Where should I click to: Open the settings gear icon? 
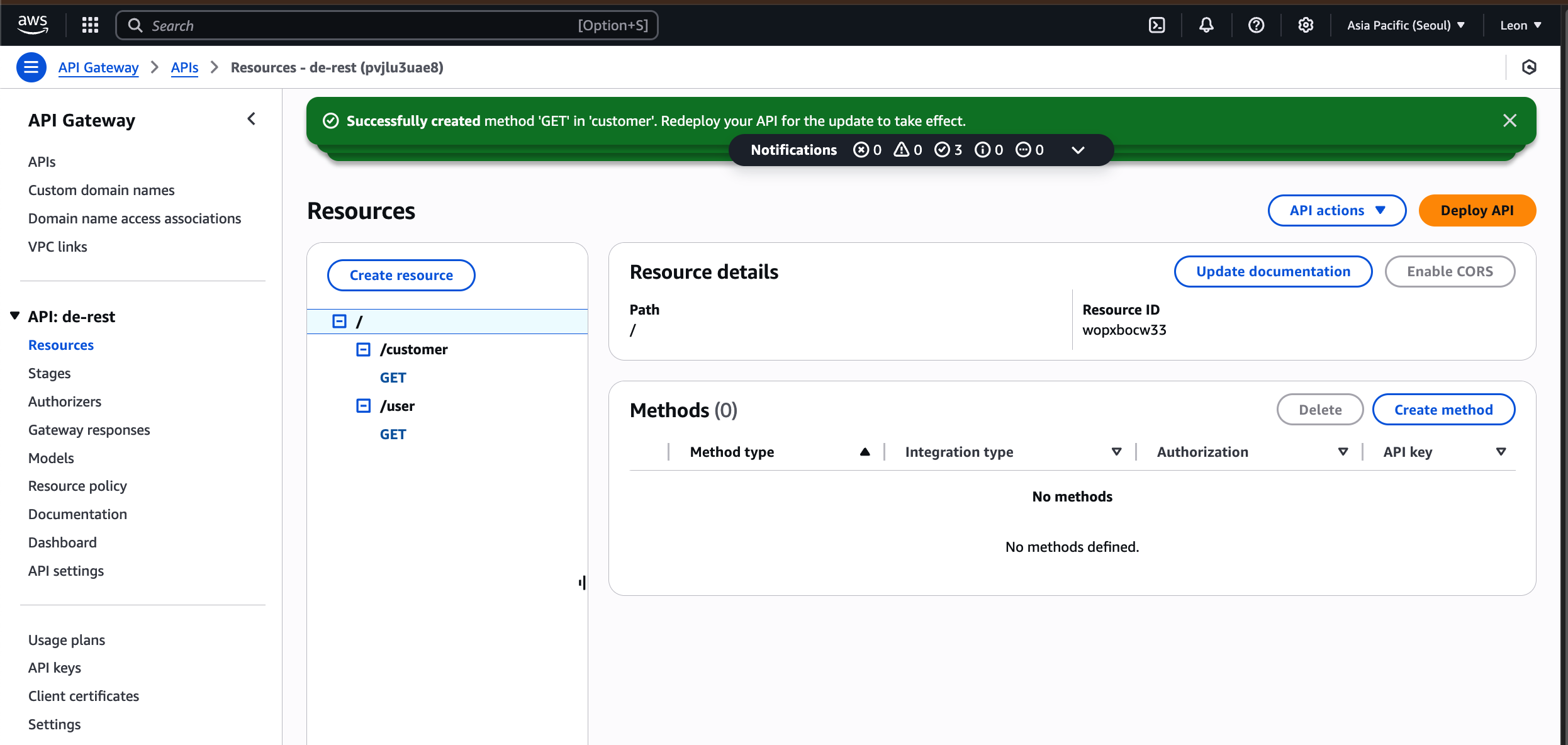pos(1306,25)
